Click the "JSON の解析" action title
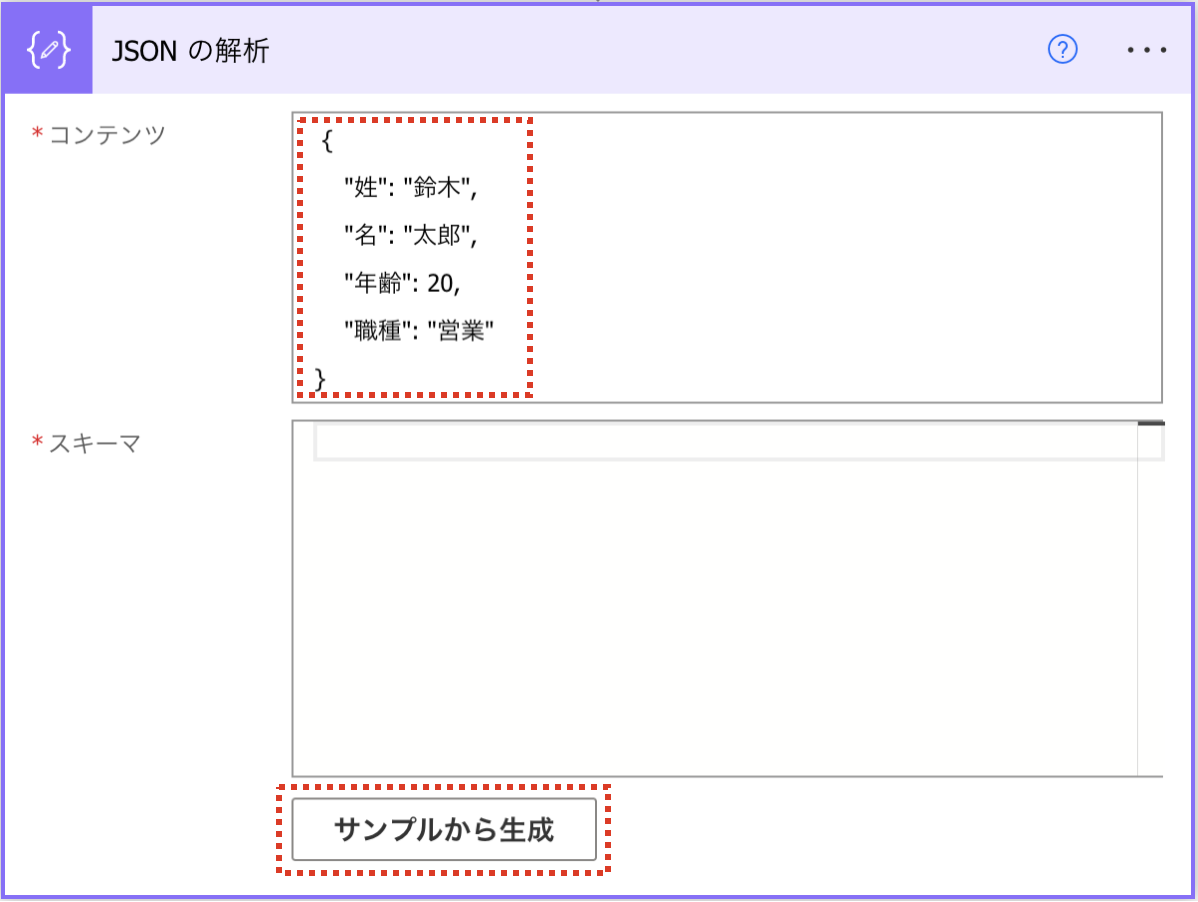This screenshot has width=1198, height=902. pyautogui.click(x=191, y=51)
